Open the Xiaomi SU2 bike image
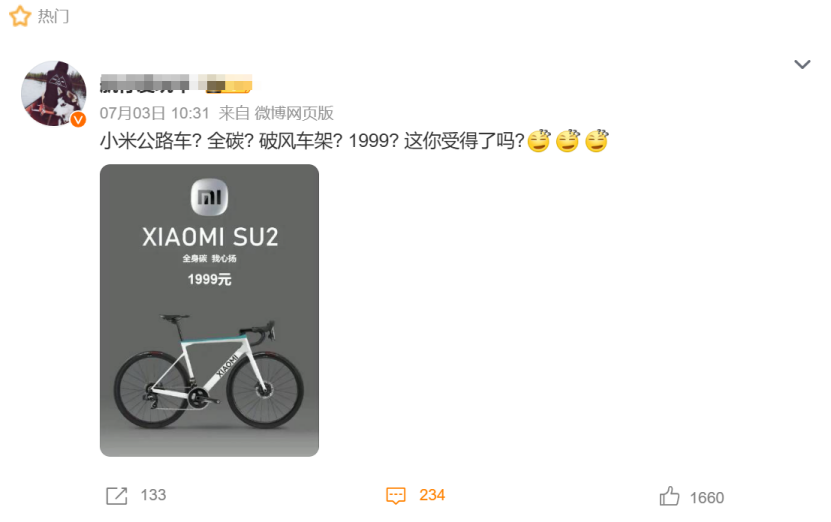 click(x=209, y=310)
